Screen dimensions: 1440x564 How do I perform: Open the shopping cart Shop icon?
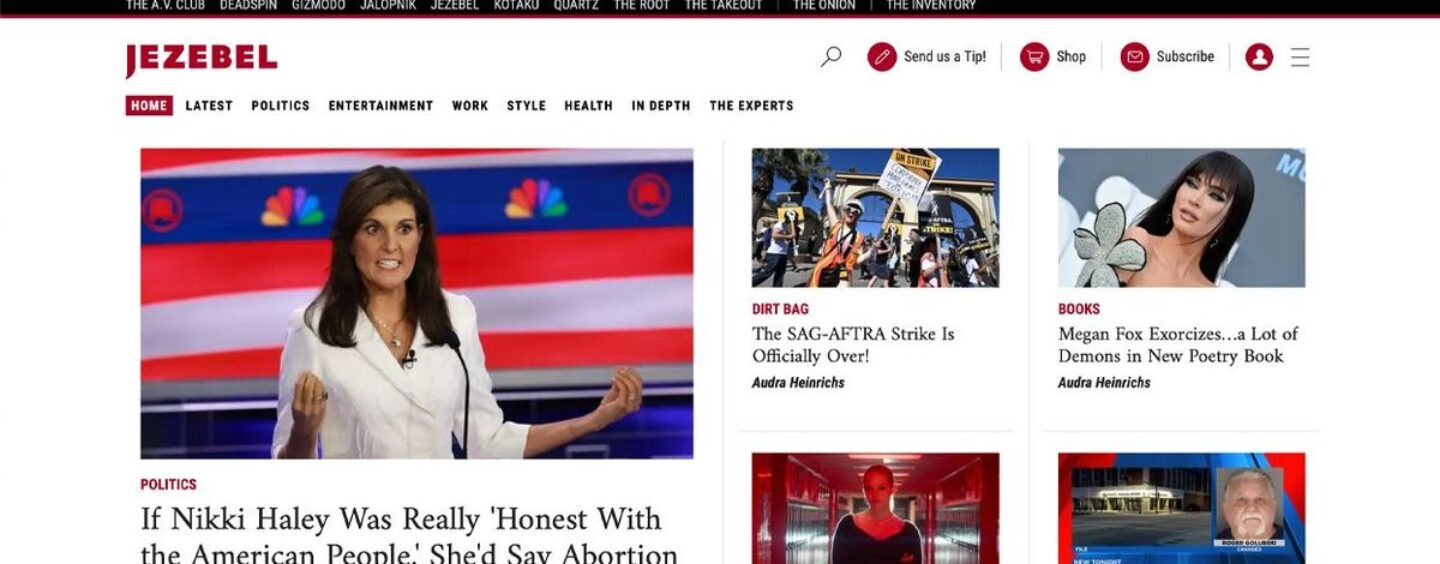(x=1034, y=57)
